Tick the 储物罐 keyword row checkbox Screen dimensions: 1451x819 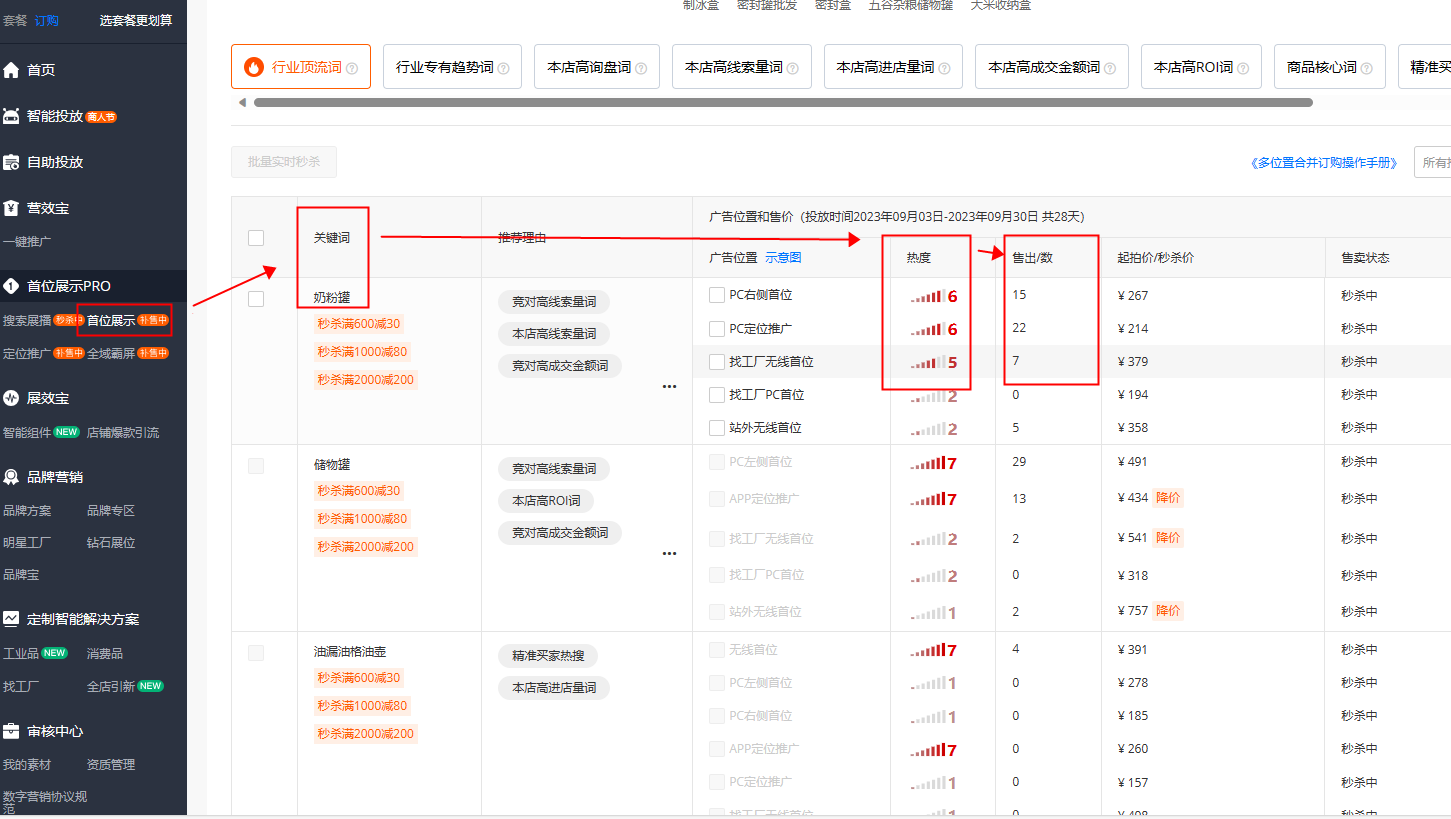256,466
